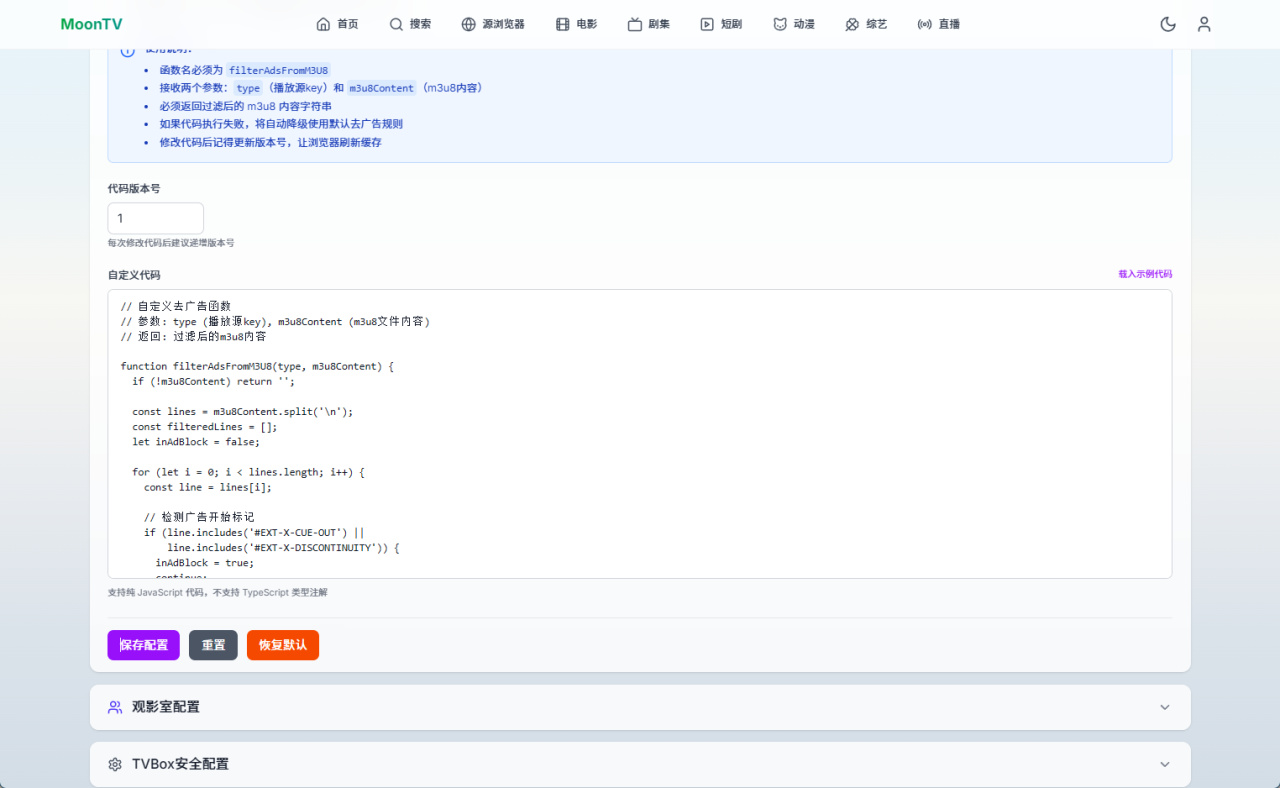Click bullet 必须返回过滤后的 m3u8 内容字符串
This screenshot has width=1280, height=788.
[x=246, y=106]
